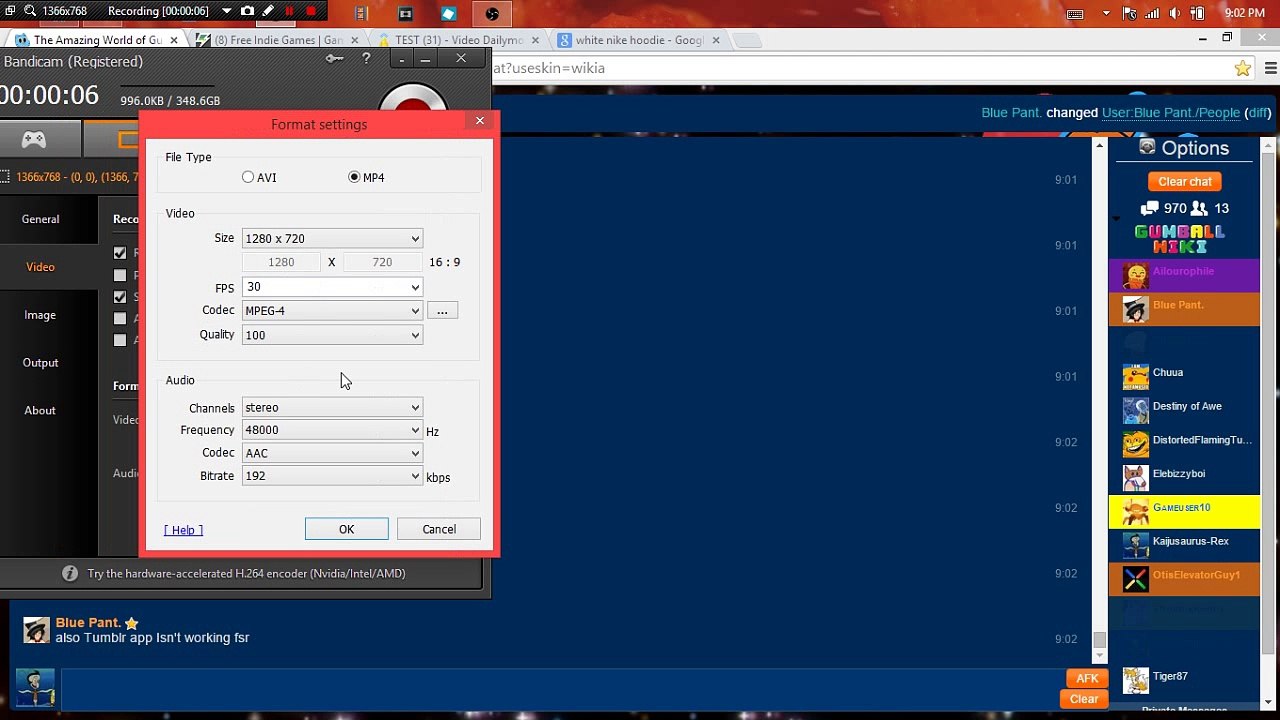Click the Gumball Wiki logo
This screenshot has width=1280, height=720.
[1180, 238]
